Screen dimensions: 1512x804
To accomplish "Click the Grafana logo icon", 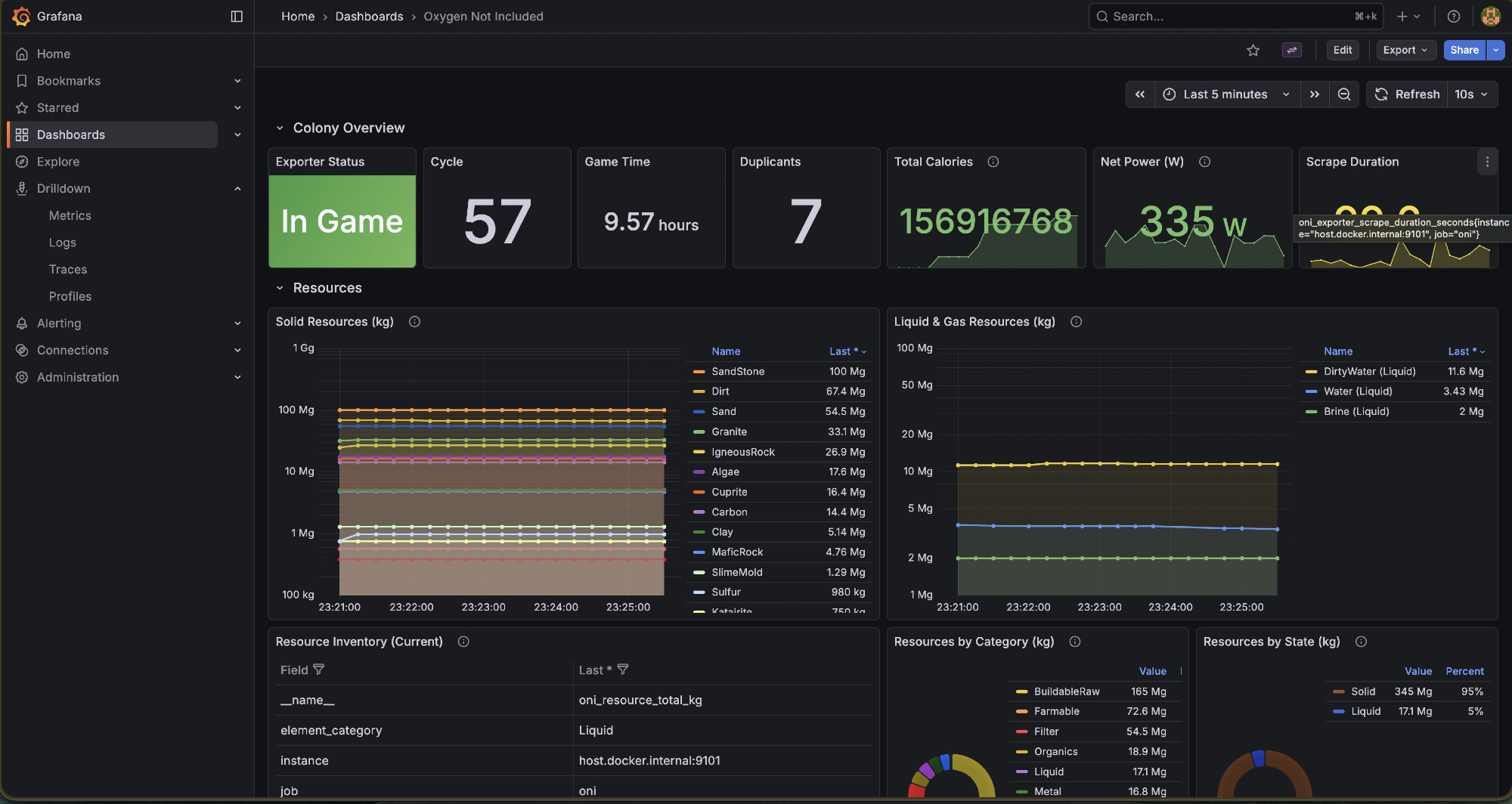I will click(21, 17).
